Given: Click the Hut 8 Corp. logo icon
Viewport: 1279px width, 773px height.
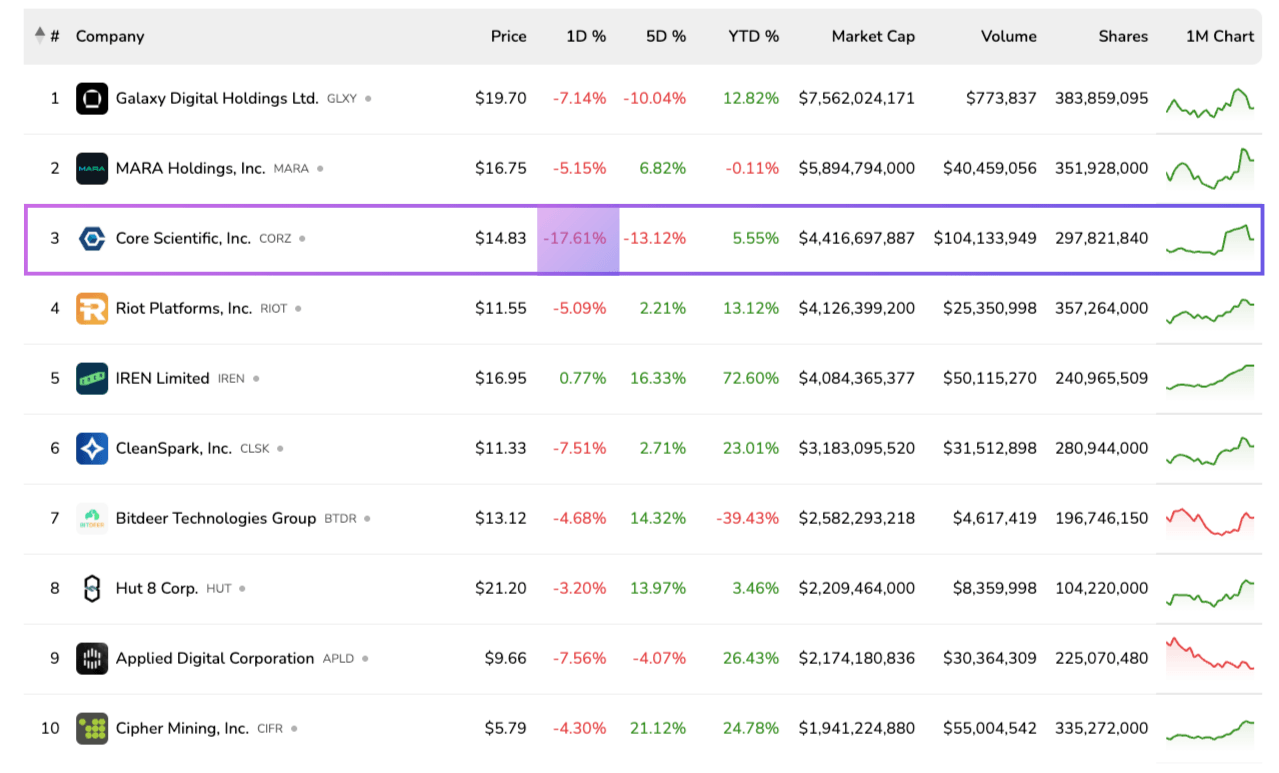Looking at the screenshot, I should (92, 589).
